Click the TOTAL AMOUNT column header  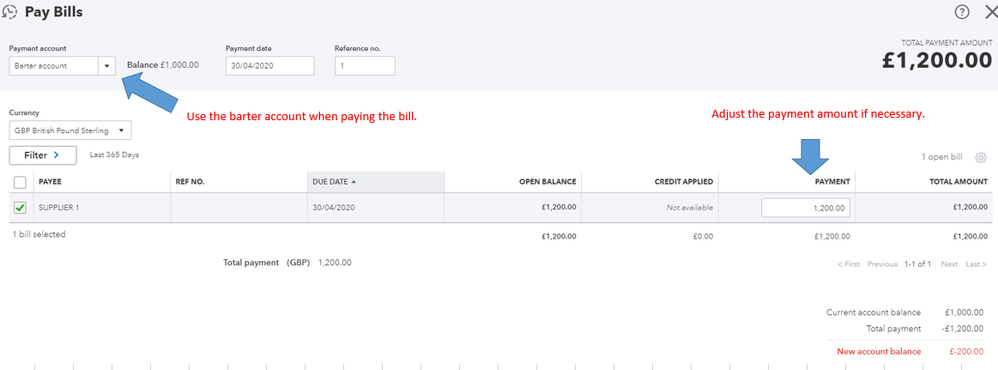[x=958, y=181]
